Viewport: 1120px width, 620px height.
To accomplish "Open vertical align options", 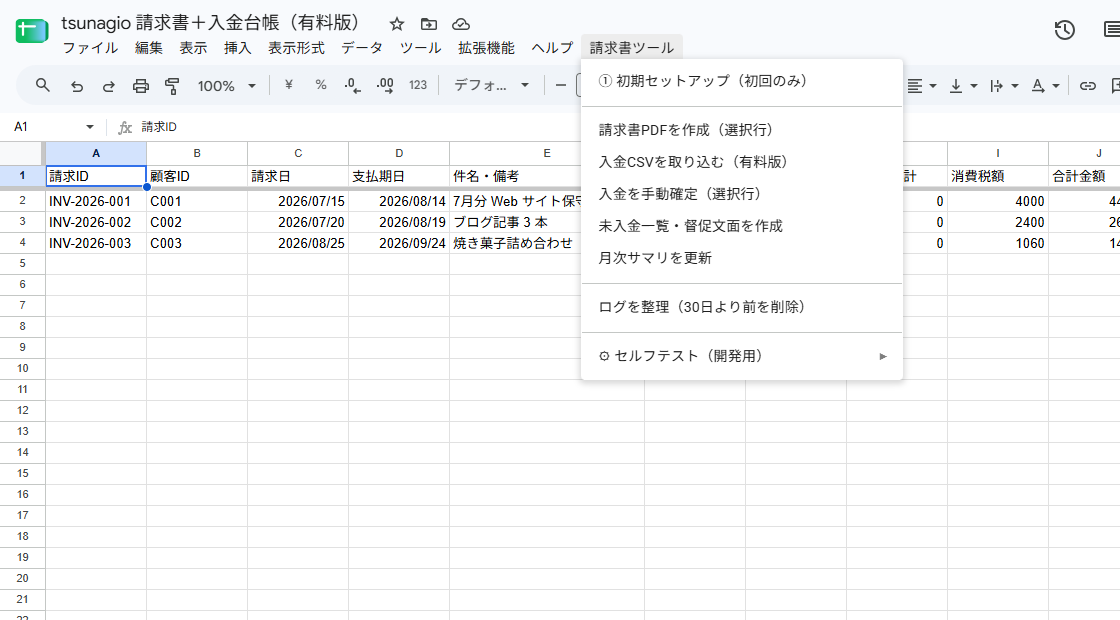I will click(963, 86).
